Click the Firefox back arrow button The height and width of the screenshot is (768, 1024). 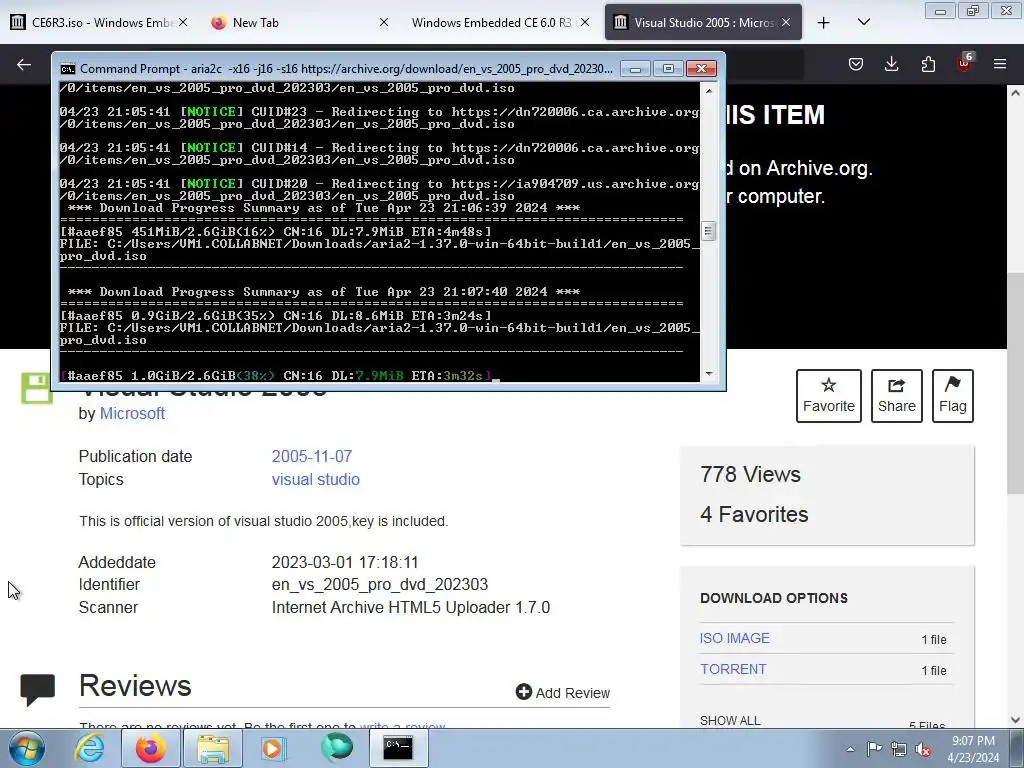[24, 64]
